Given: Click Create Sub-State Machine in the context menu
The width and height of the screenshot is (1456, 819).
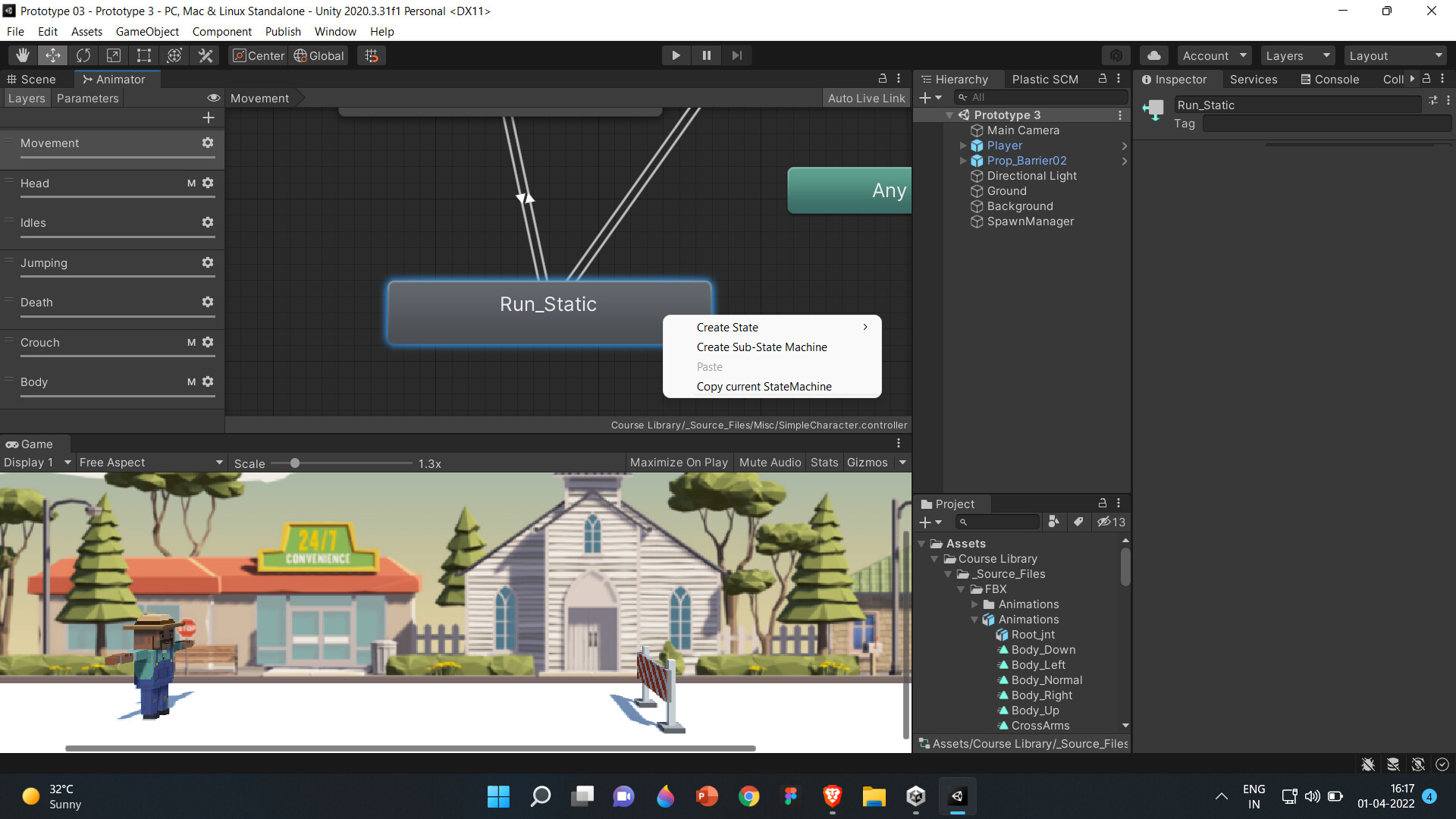Looking at the screenshot, I should [x=761, y=347].
